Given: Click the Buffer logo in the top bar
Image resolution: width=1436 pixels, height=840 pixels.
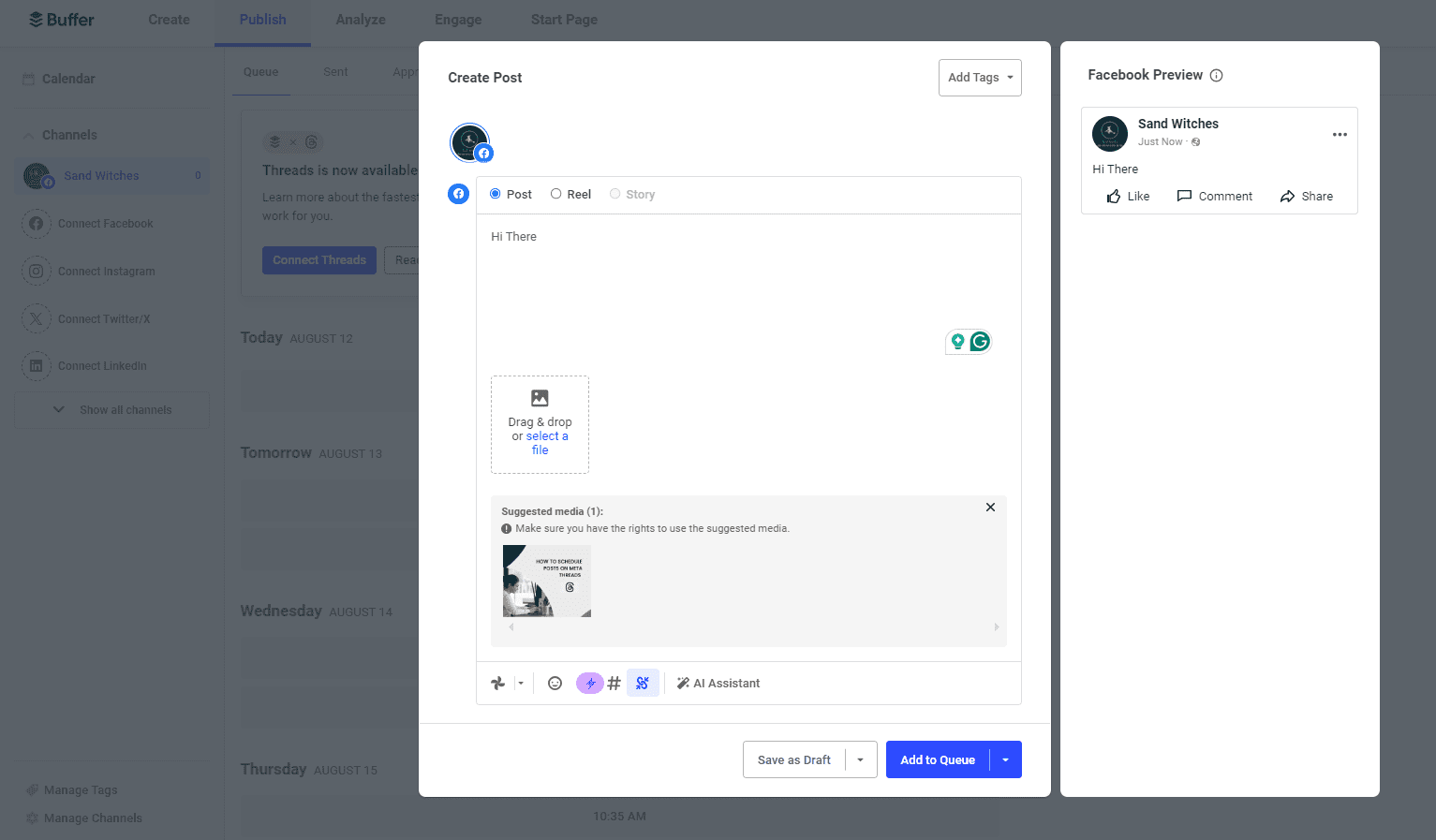Looking at the screenshot, I should pos(60,19).
